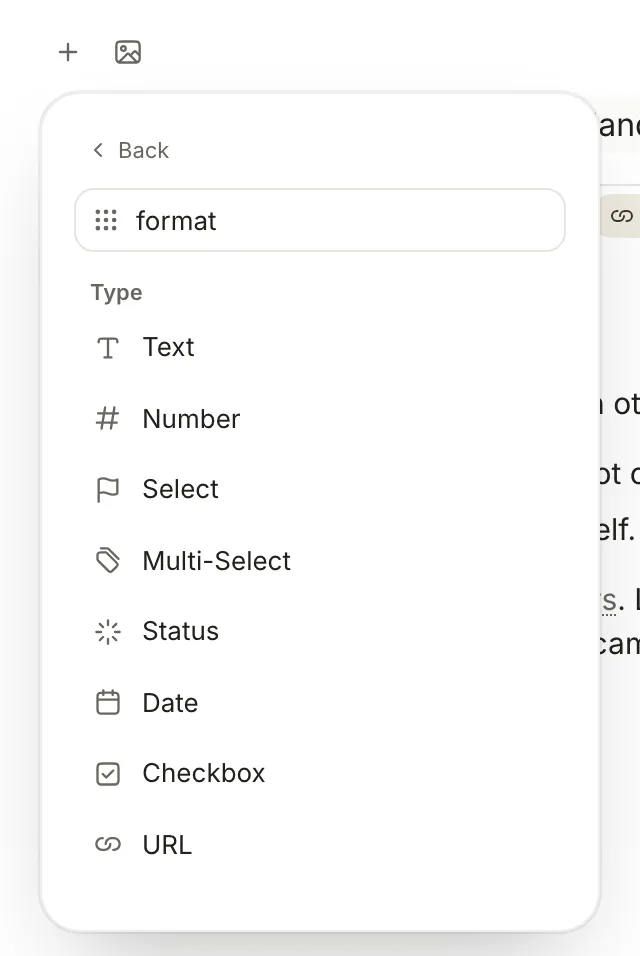Click the Number hash icon
The height and width of the screenshot is (956, 640).
click(108, 419)
